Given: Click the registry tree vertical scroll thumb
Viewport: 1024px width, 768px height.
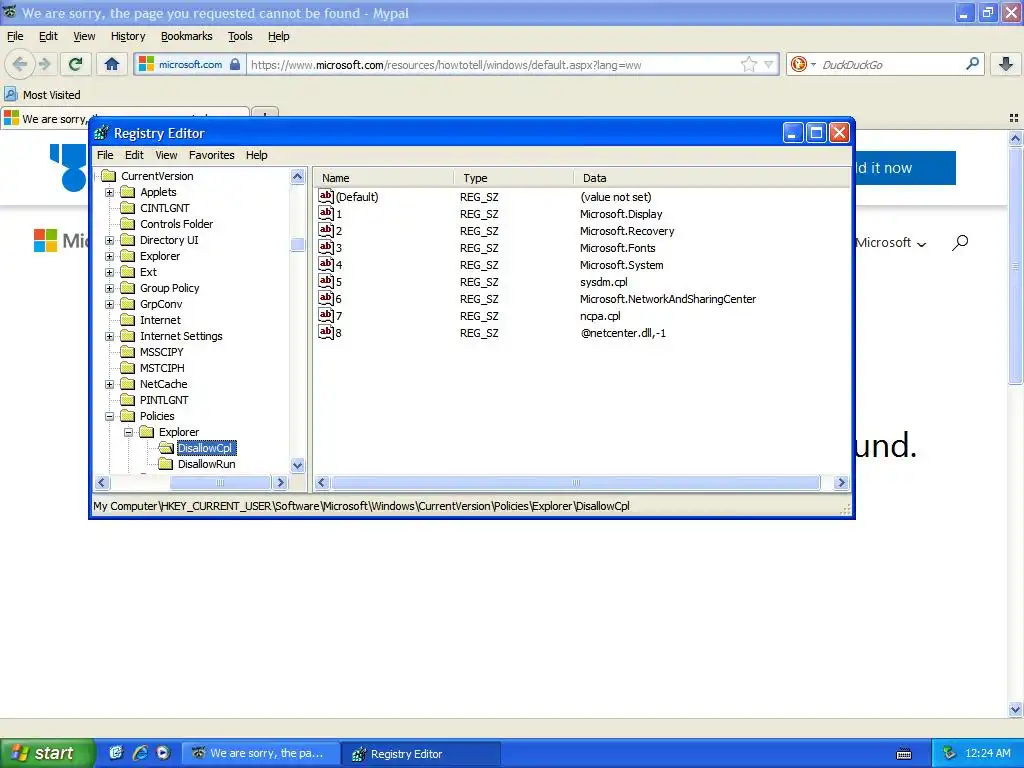Looking at the screenshot, I should pyautogui.click(x=298, y=244).
